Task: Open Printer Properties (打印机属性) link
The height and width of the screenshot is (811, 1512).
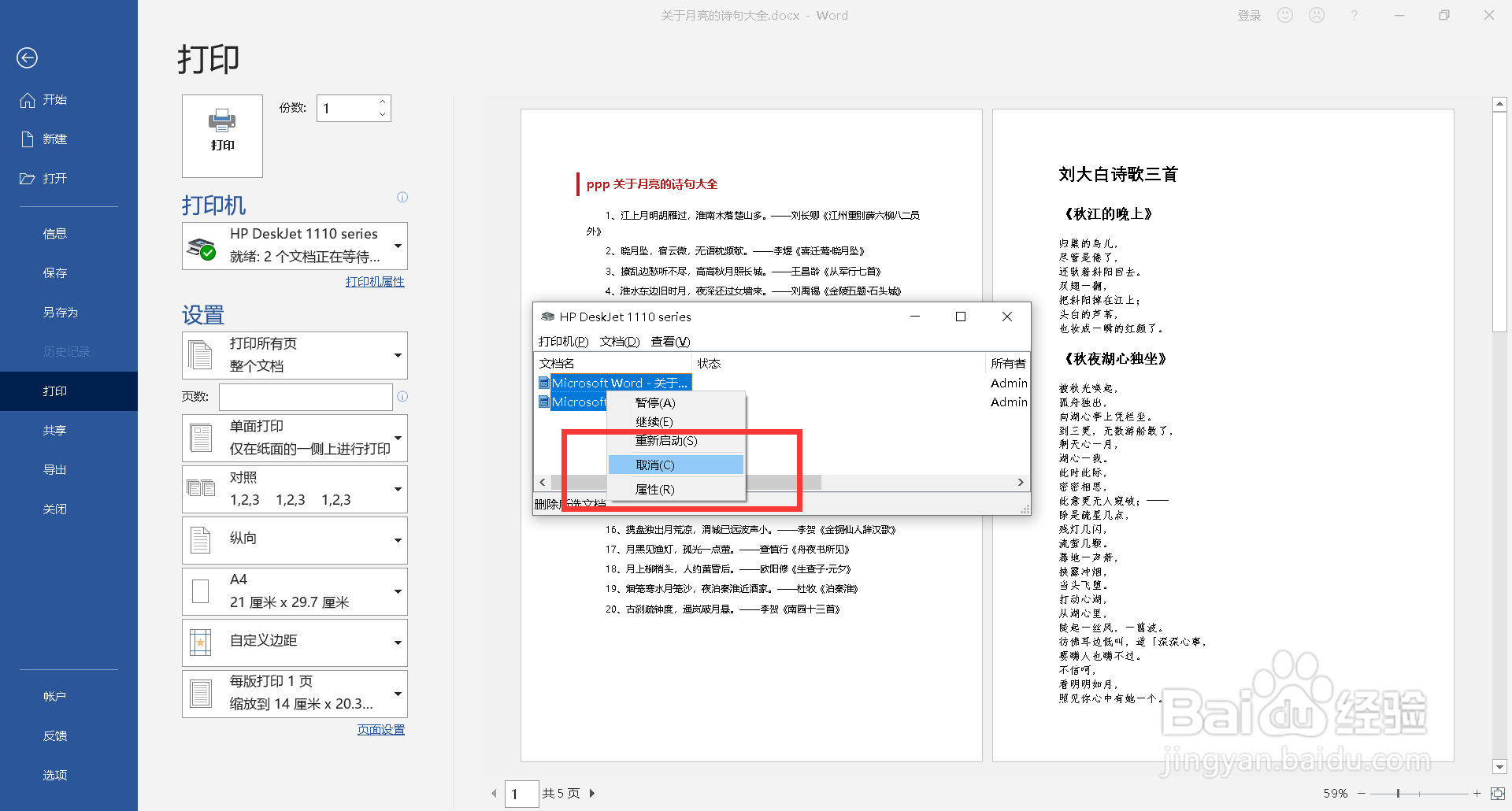Action: click(x=375, y=282)
